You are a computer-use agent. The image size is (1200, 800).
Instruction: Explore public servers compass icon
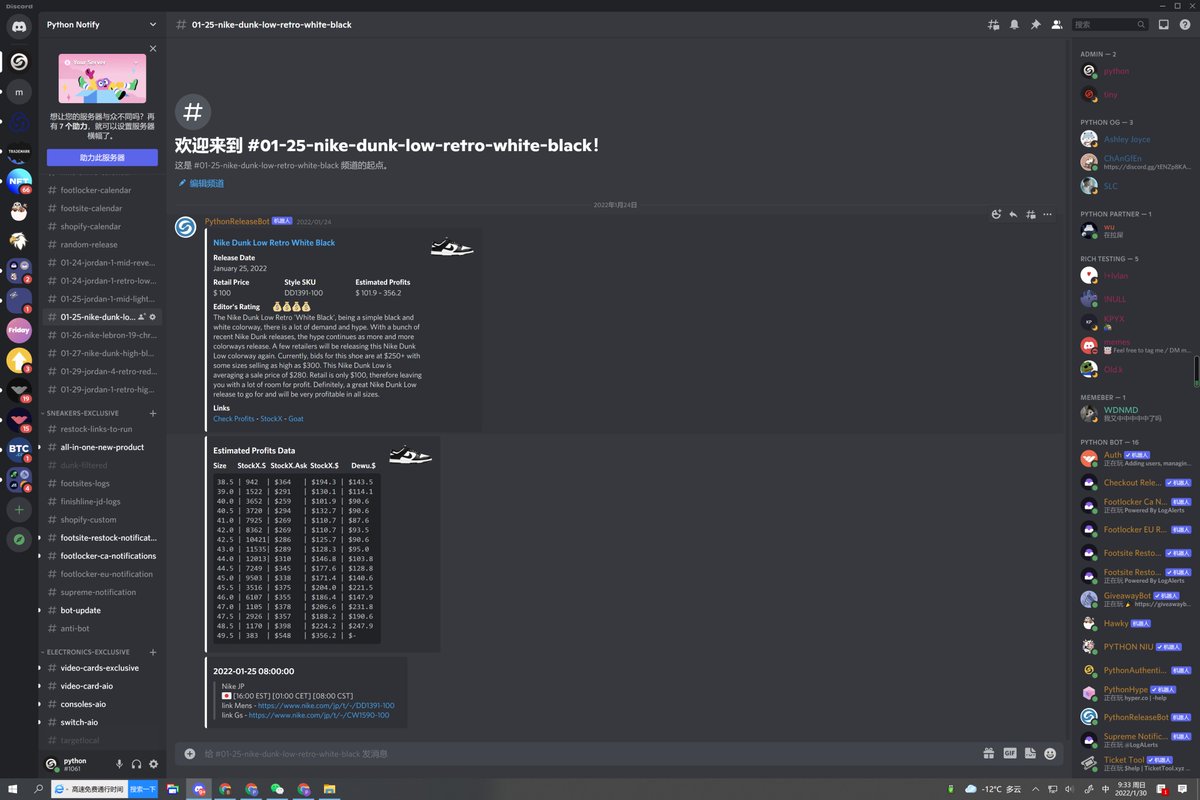click(19, 539)
